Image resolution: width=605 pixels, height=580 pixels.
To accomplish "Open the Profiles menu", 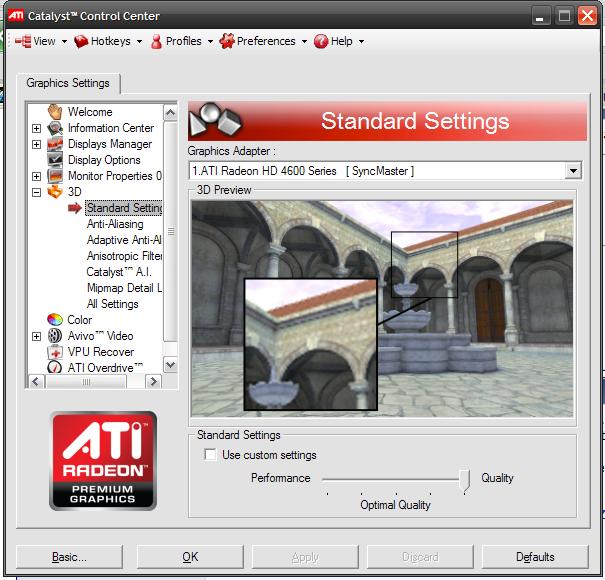I will coord(182,41).
